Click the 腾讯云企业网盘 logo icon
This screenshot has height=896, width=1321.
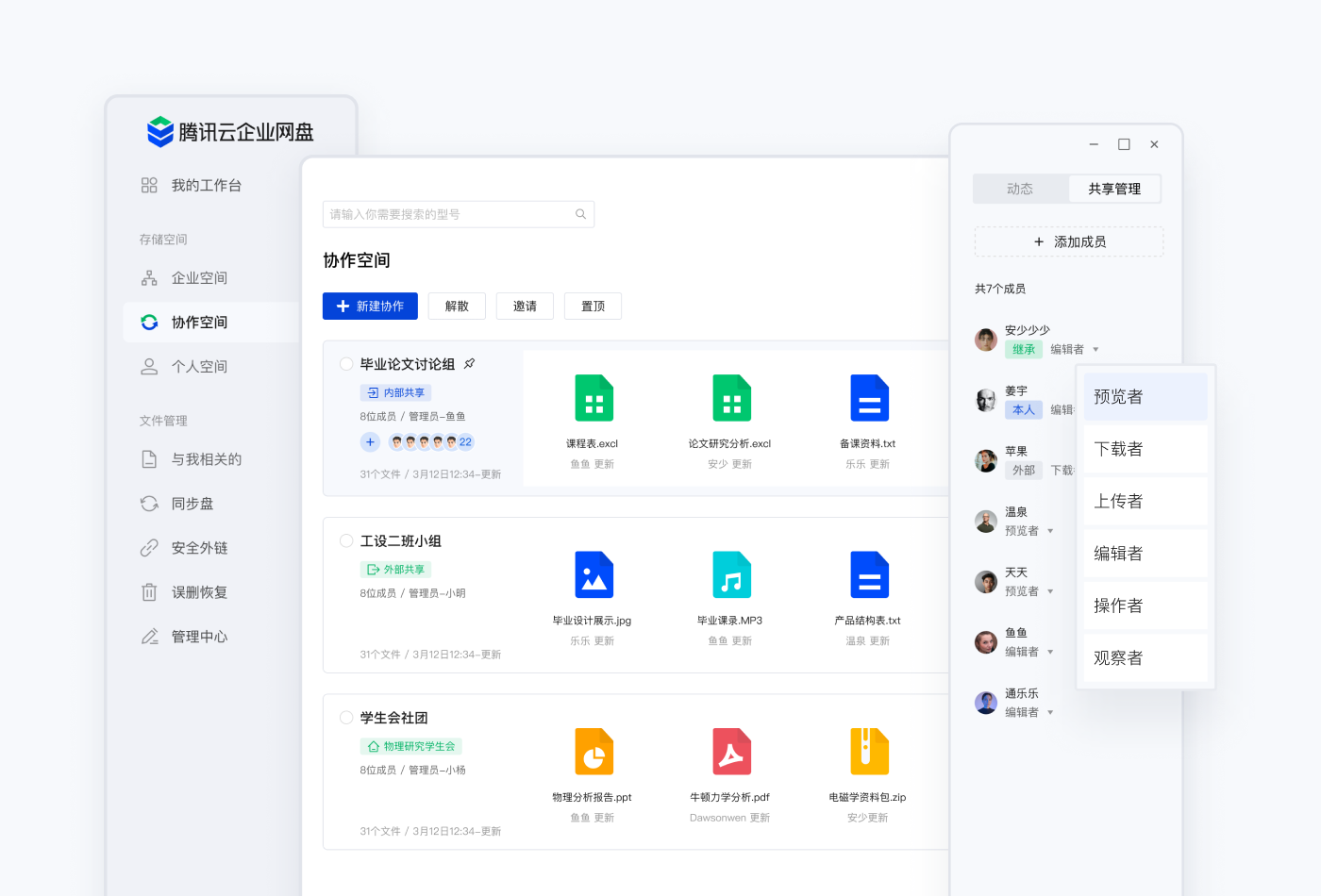pos(159,131)
